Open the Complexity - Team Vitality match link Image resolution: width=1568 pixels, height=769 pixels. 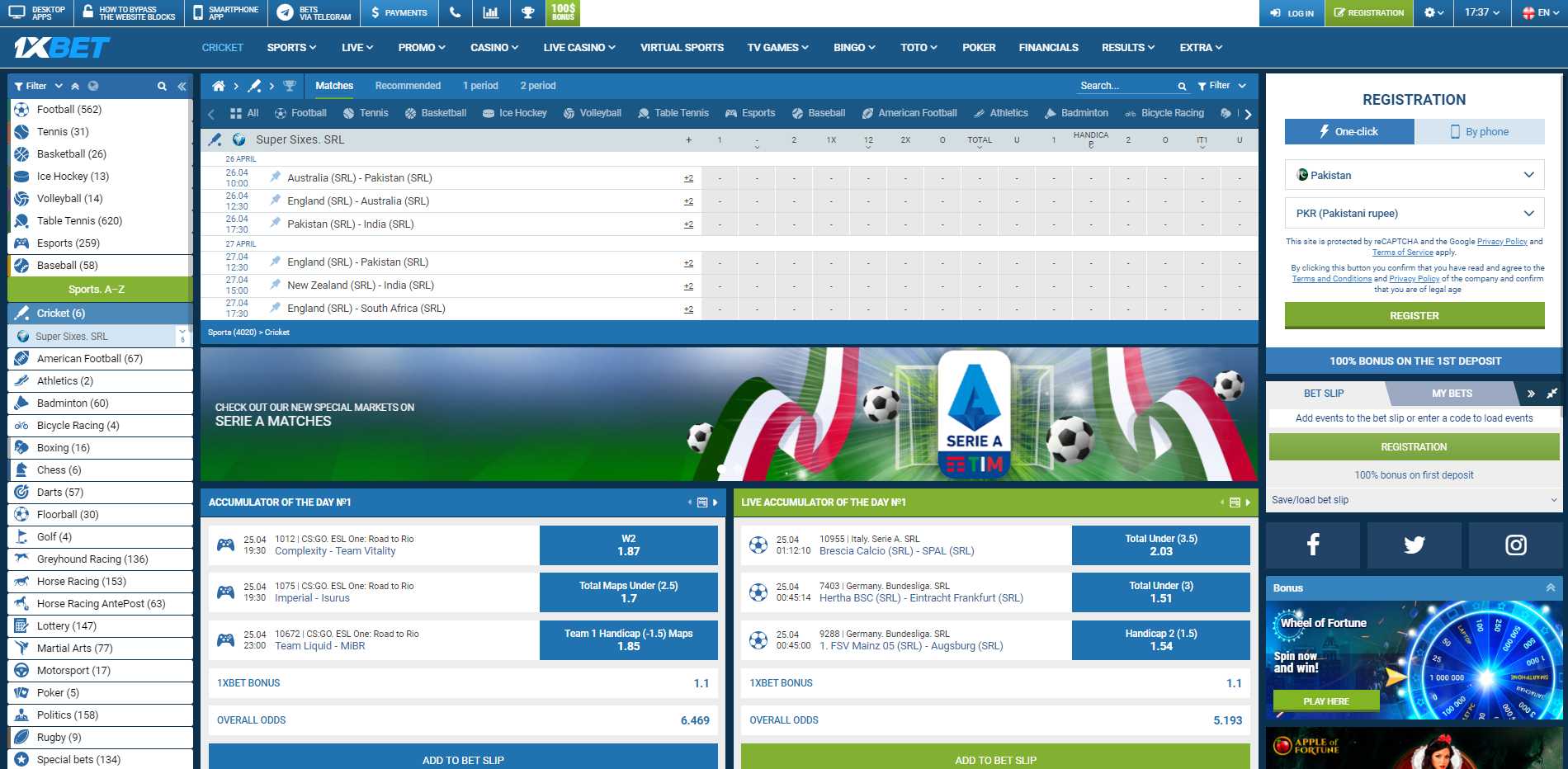[335, 551]
